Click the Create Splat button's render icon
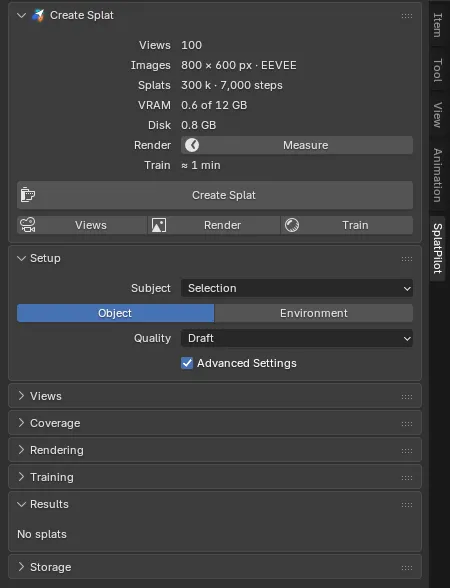 (27, 195)
